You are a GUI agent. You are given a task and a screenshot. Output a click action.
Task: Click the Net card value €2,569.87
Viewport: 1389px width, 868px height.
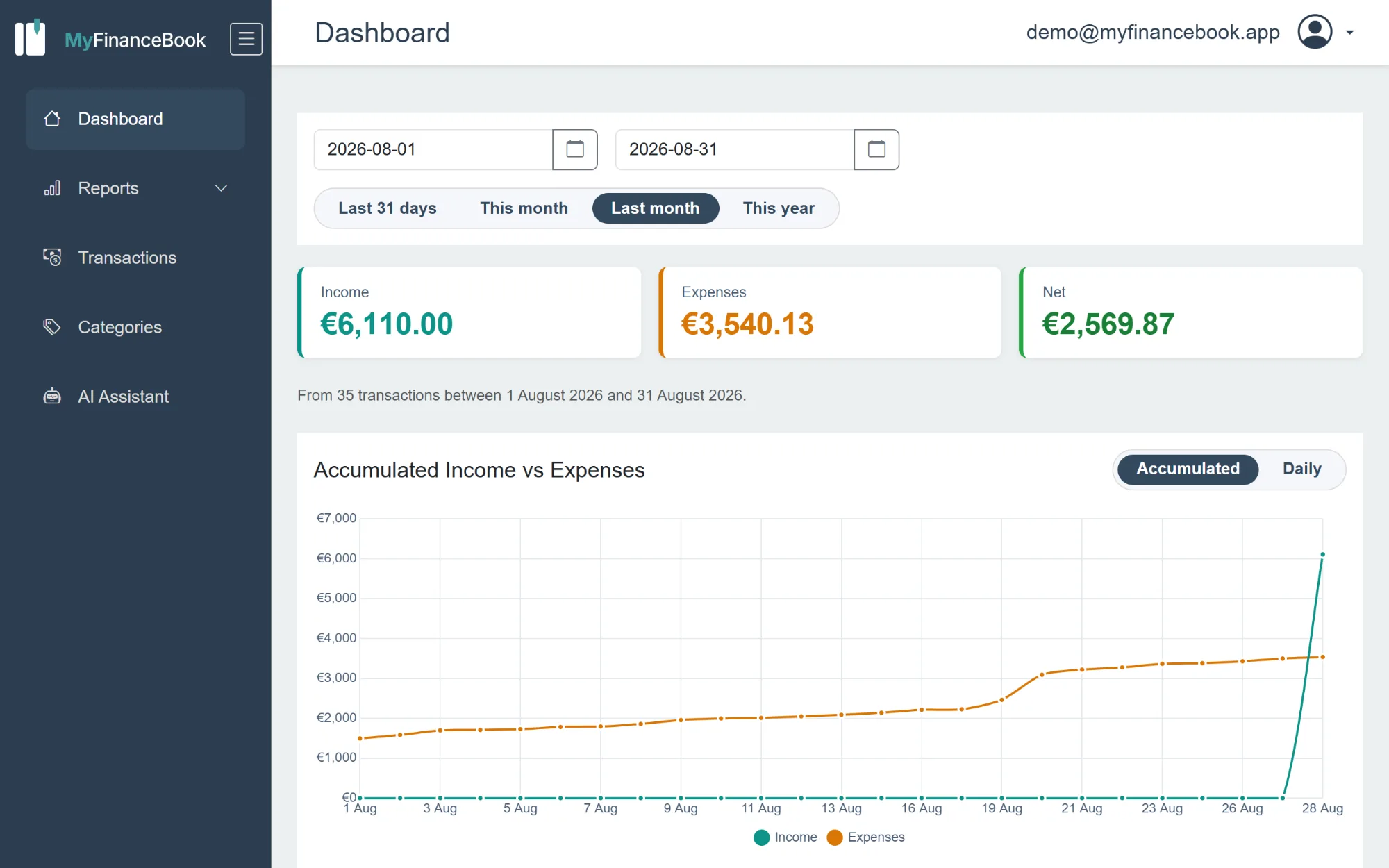point(1108,324)
